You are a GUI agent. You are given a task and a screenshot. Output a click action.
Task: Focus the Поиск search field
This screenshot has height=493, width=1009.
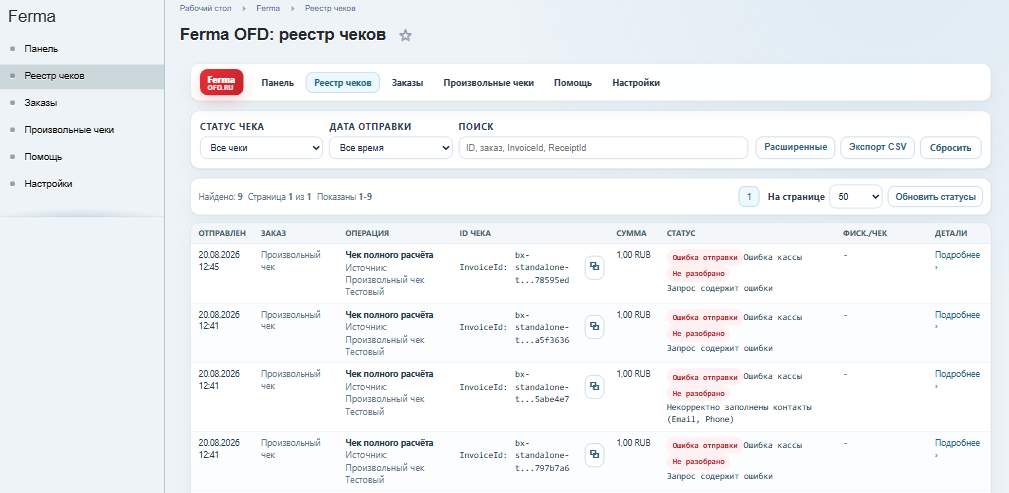603,147
